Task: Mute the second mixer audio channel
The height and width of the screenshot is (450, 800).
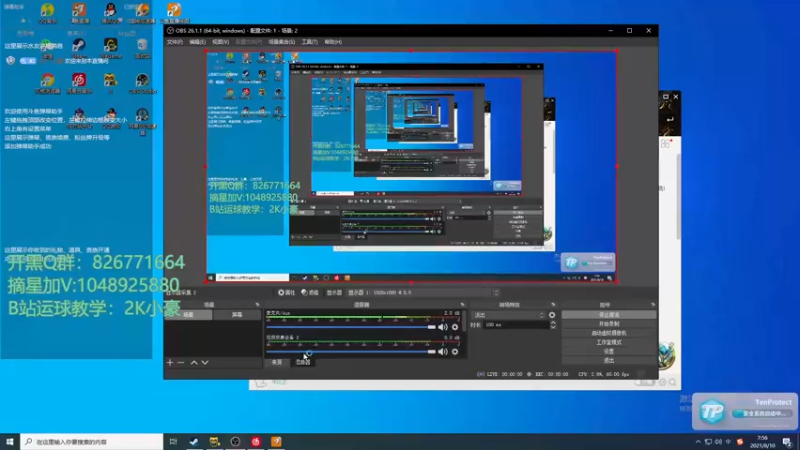Action: coord(443,352)
